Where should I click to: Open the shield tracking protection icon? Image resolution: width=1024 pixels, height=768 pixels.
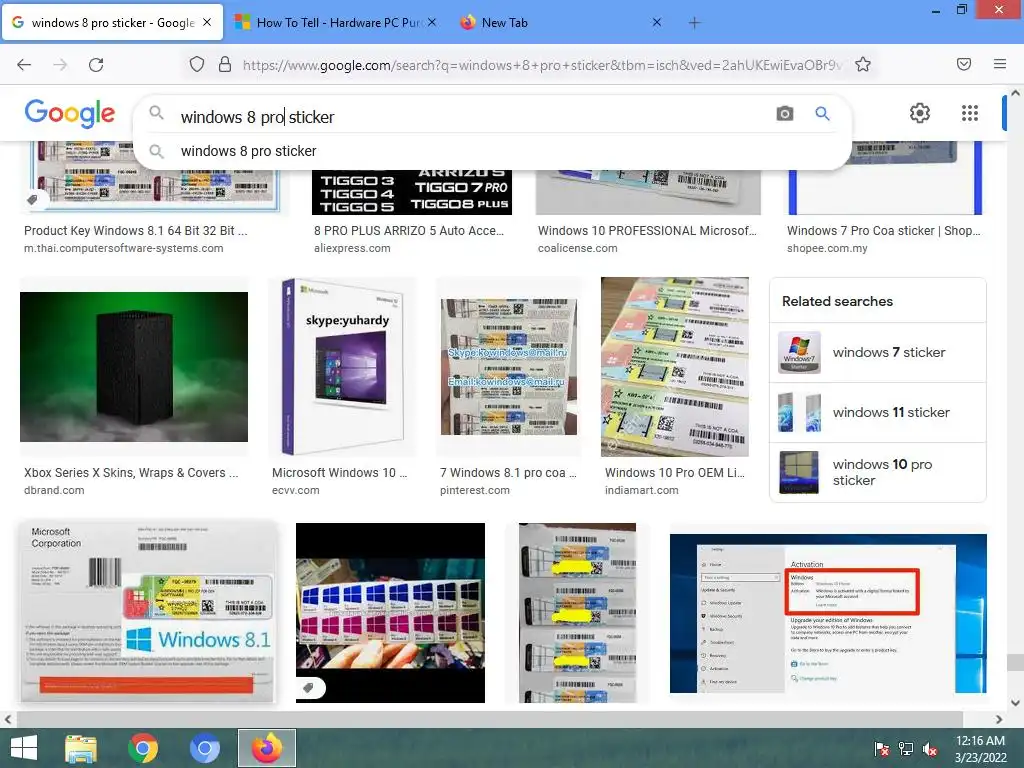click(197, 64)
